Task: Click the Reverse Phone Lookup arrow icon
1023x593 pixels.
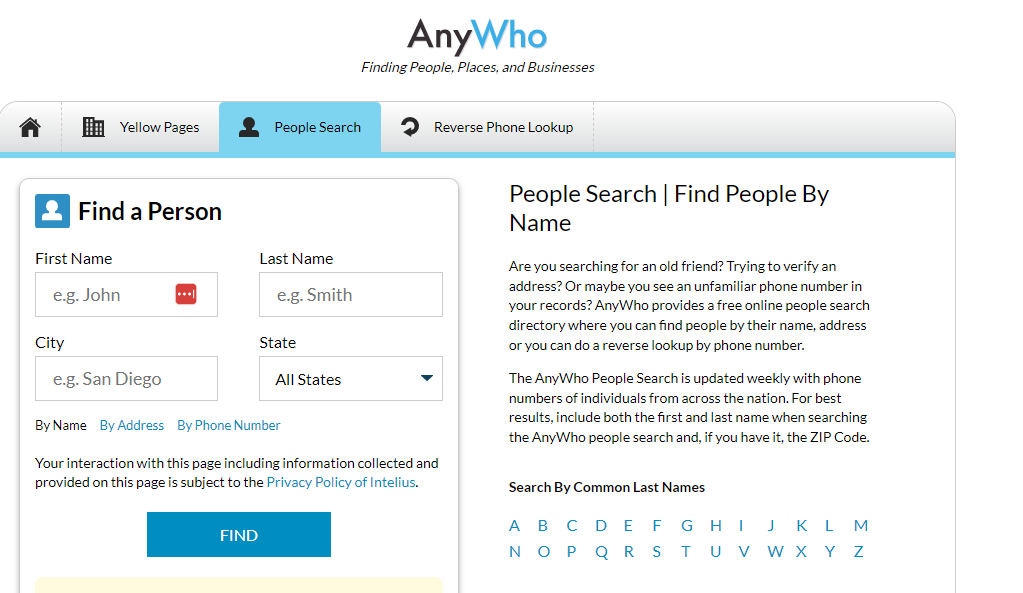Action: (x=409, y=127)
